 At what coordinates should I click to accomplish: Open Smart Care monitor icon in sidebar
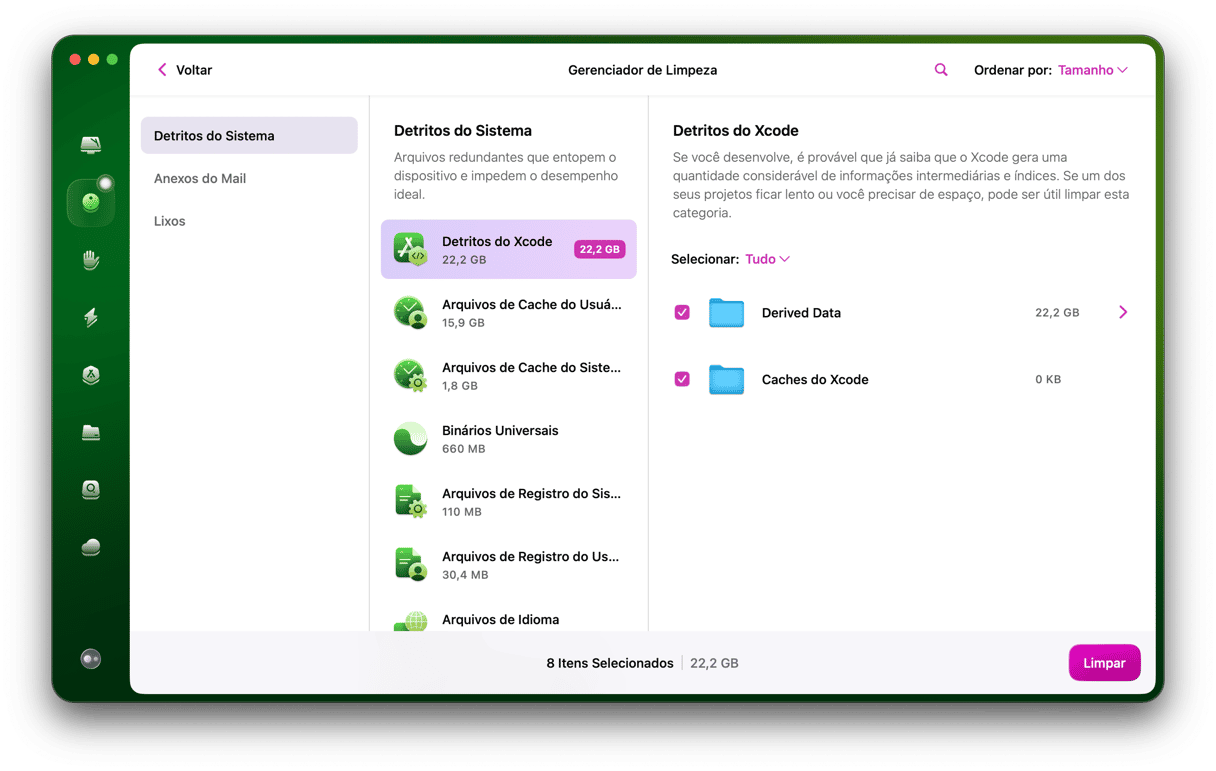tap(91, 146)
